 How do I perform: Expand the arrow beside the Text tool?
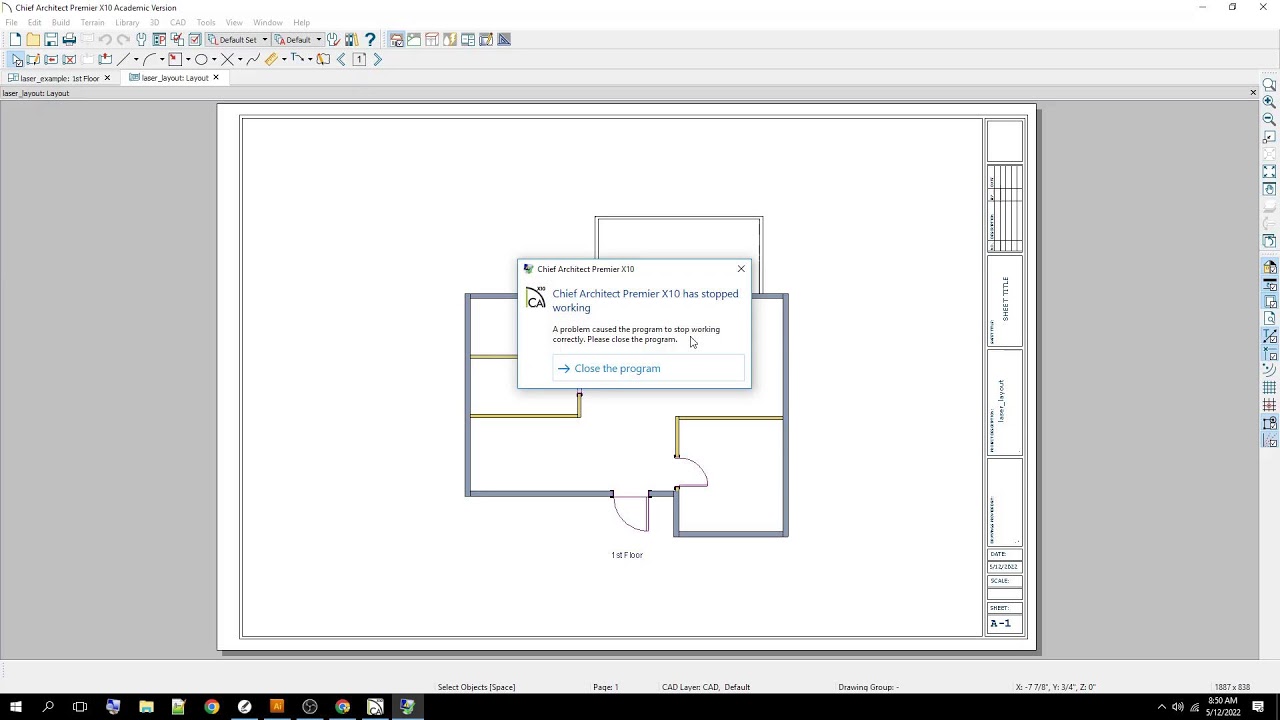(x=310, y=59)
